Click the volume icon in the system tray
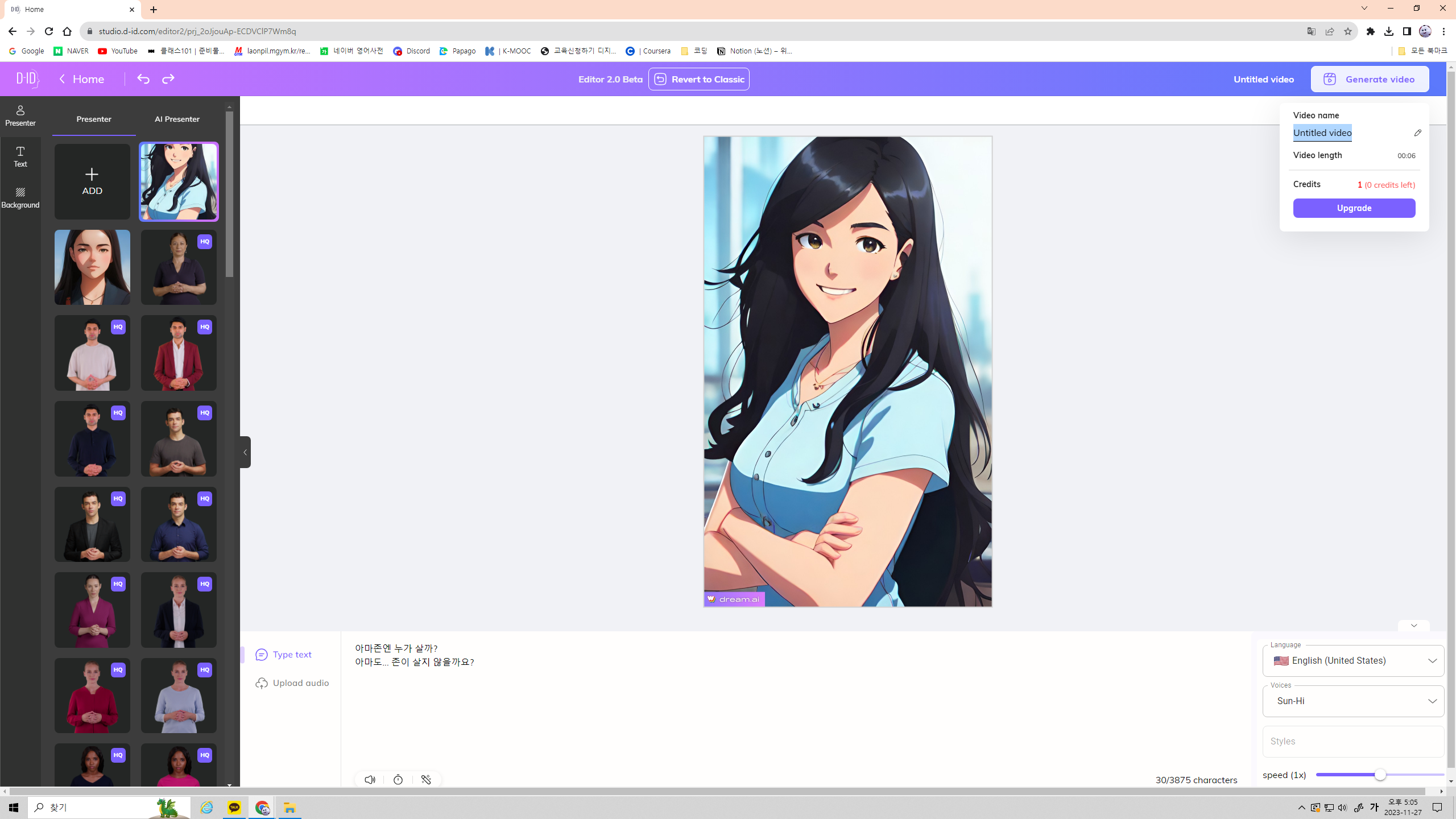Image resolution: width=1456 pixels, height=819 pixels. click(x=1342, y=808)
